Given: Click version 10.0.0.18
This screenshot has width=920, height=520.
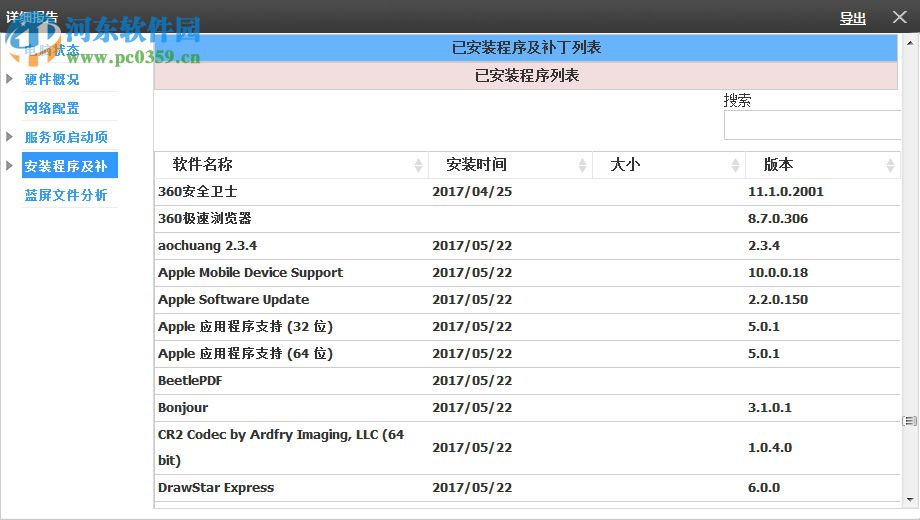Looking at the screenshot, I should 777,273.
